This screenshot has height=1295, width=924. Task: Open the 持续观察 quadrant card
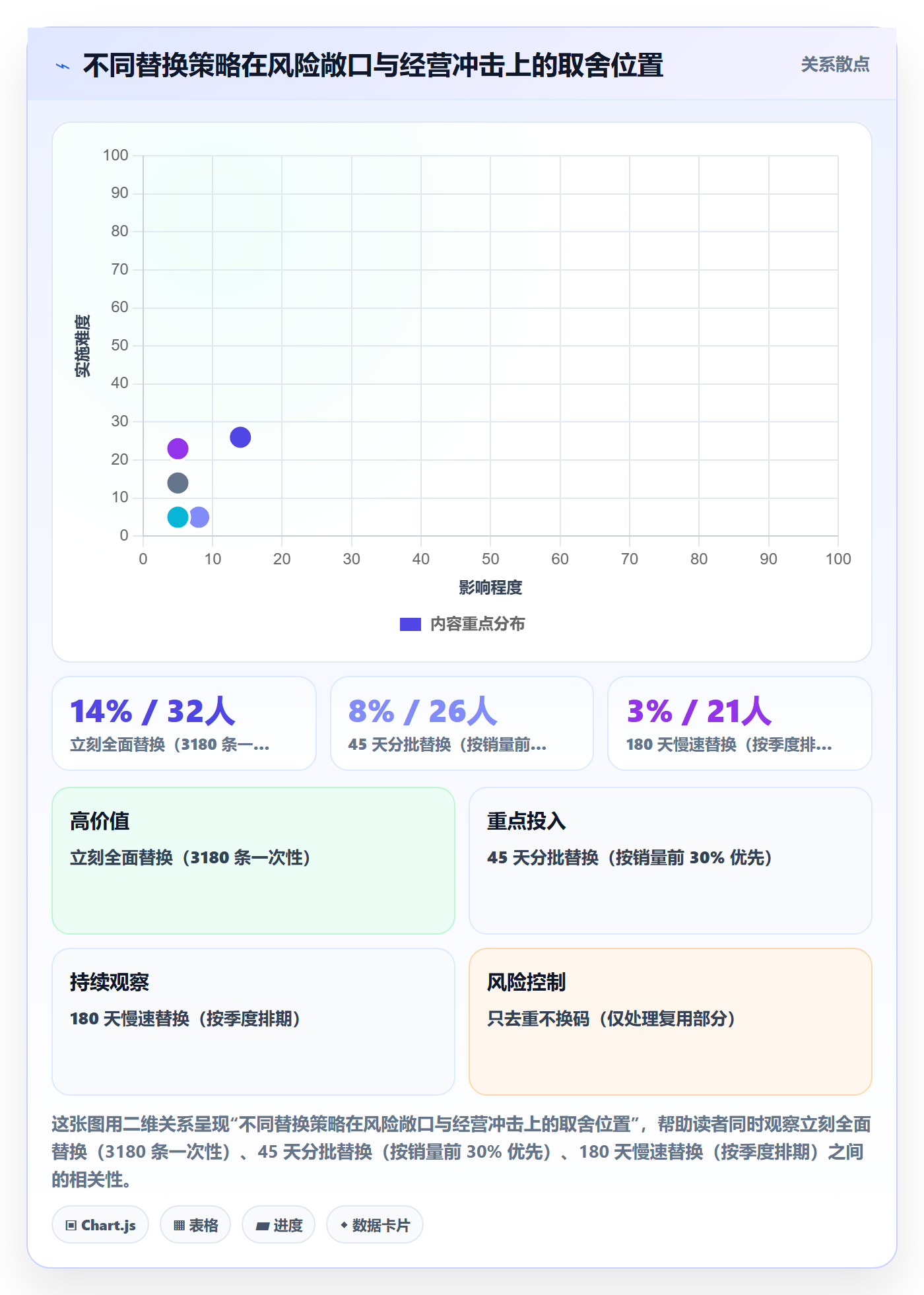(253, 1022)
